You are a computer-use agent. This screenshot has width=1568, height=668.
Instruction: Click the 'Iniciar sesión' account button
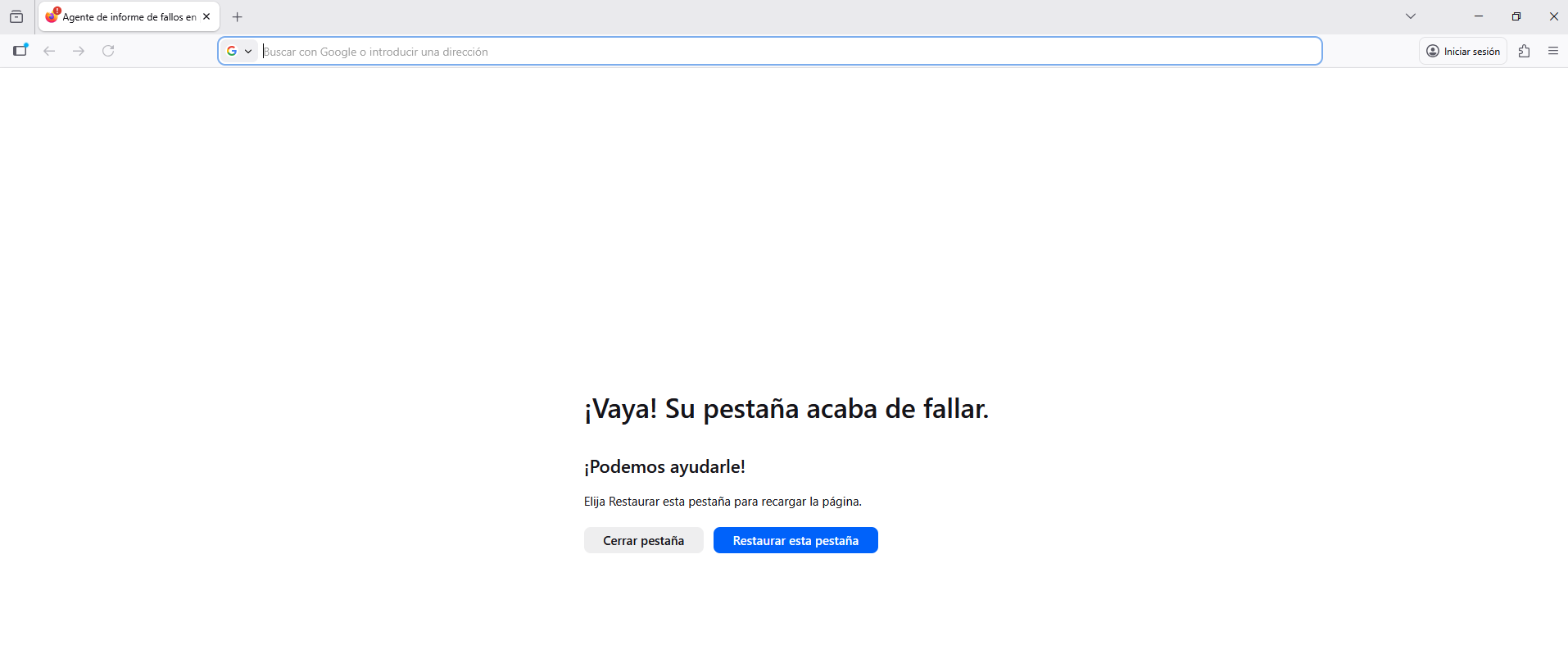point(1463,51)
